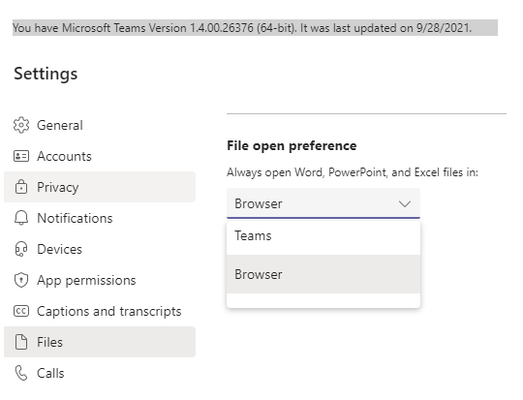Select Teams from the dropdown list
Screen dimensions: 523x400
click(323, 236)
